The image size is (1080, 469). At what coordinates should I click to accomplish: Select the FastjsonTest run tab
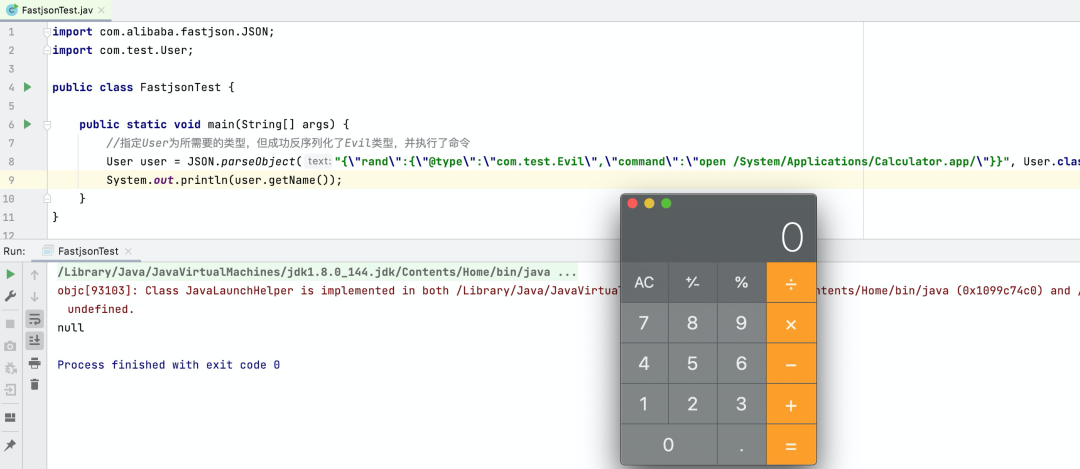pos(88,251)
